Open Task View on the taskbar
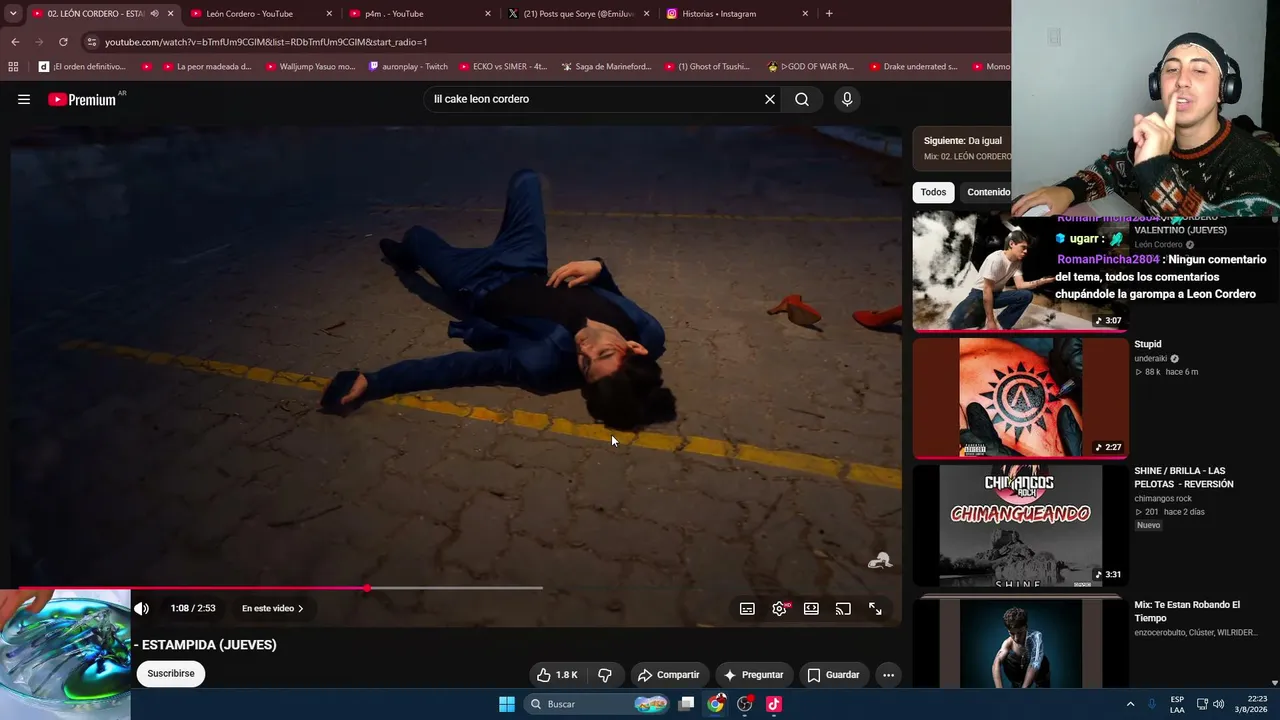This screenshot has height=720, width=1280. (x=686, y=704)
